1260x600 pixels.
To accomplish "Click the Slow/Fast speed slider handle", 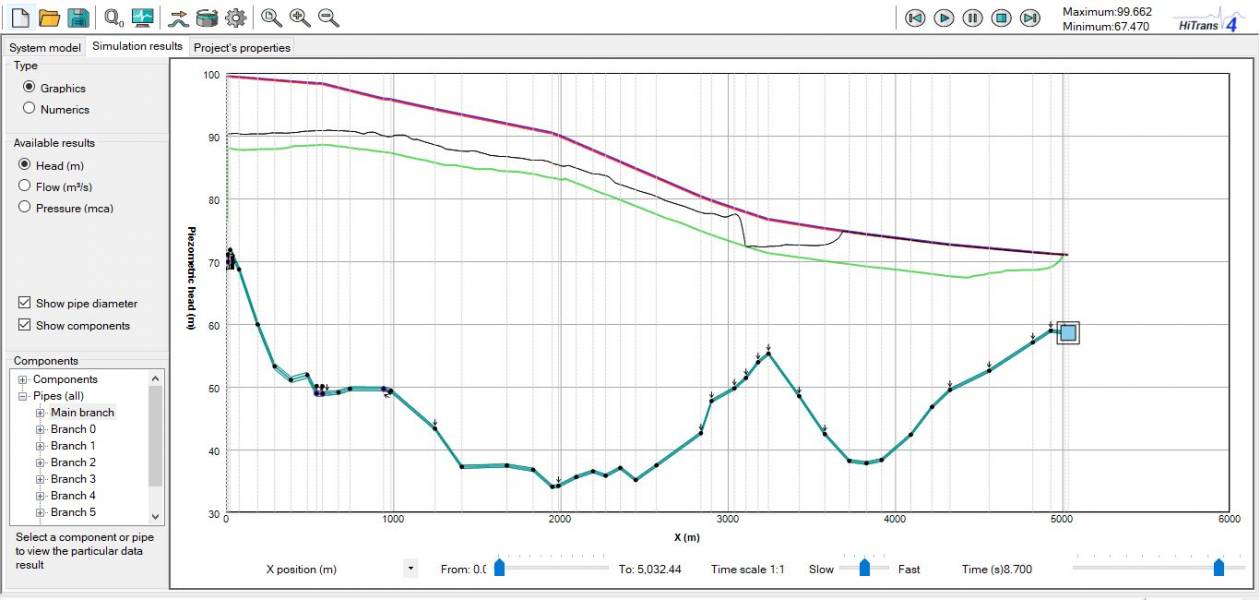I will click(x=865, y=568).
